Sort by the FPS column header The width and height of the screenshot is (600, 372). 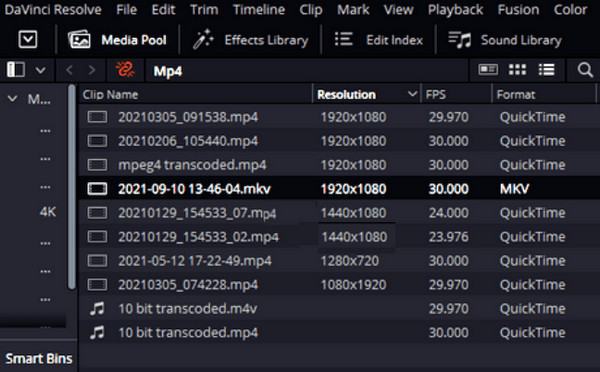point(435,95)
